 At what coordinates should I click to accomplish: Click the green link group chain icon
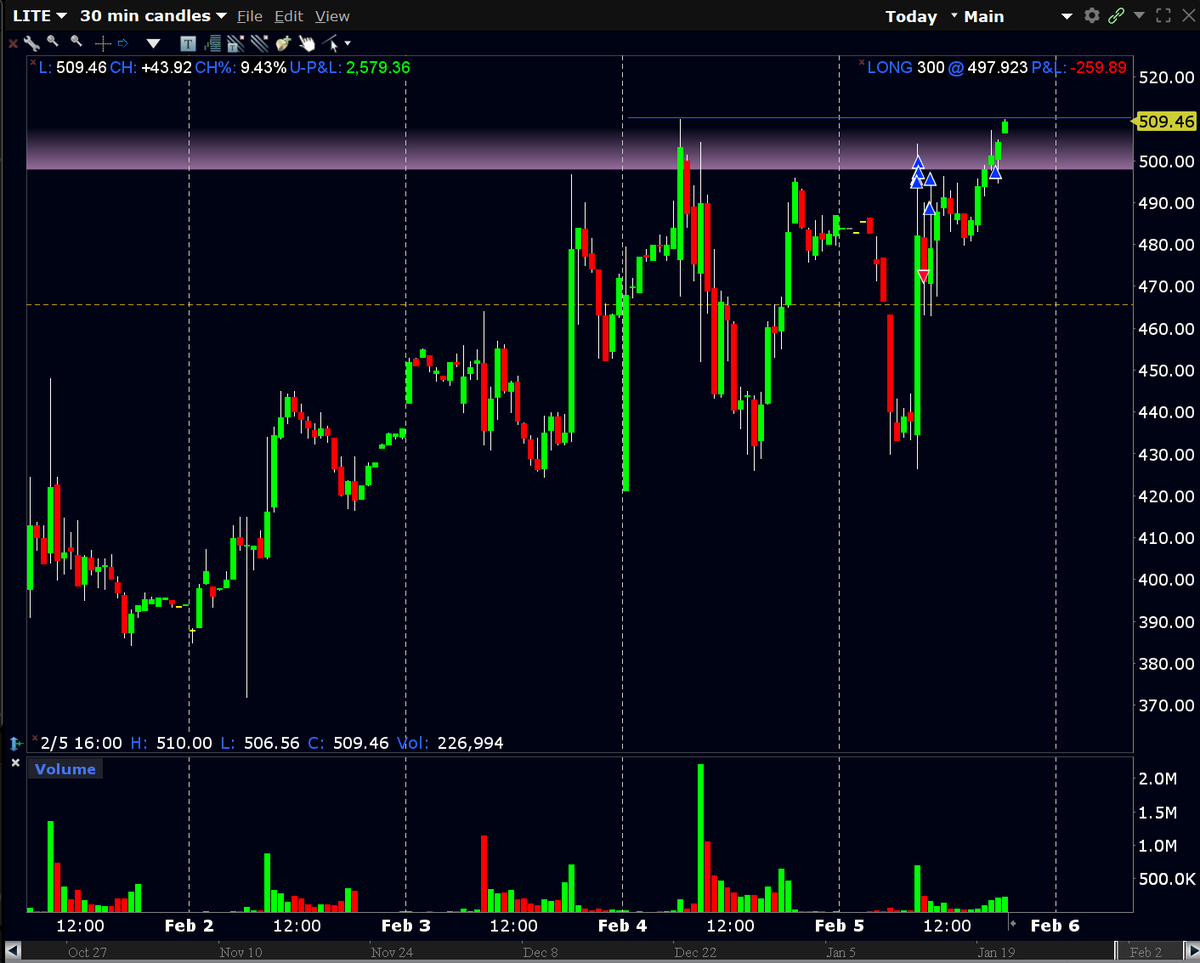(1117, 16)
